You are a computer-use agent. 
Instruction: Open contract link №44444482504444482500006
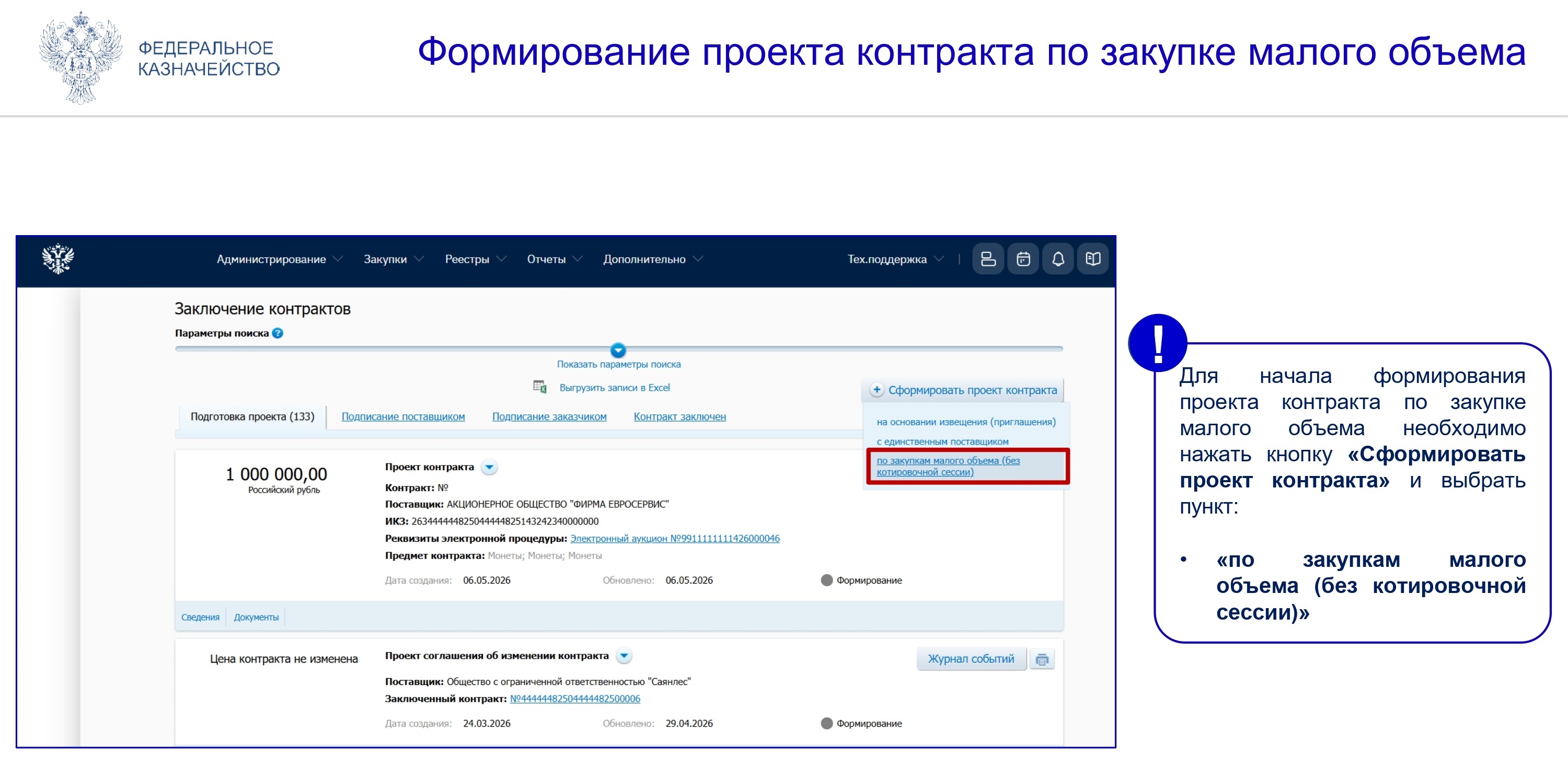tap(574, 699)
